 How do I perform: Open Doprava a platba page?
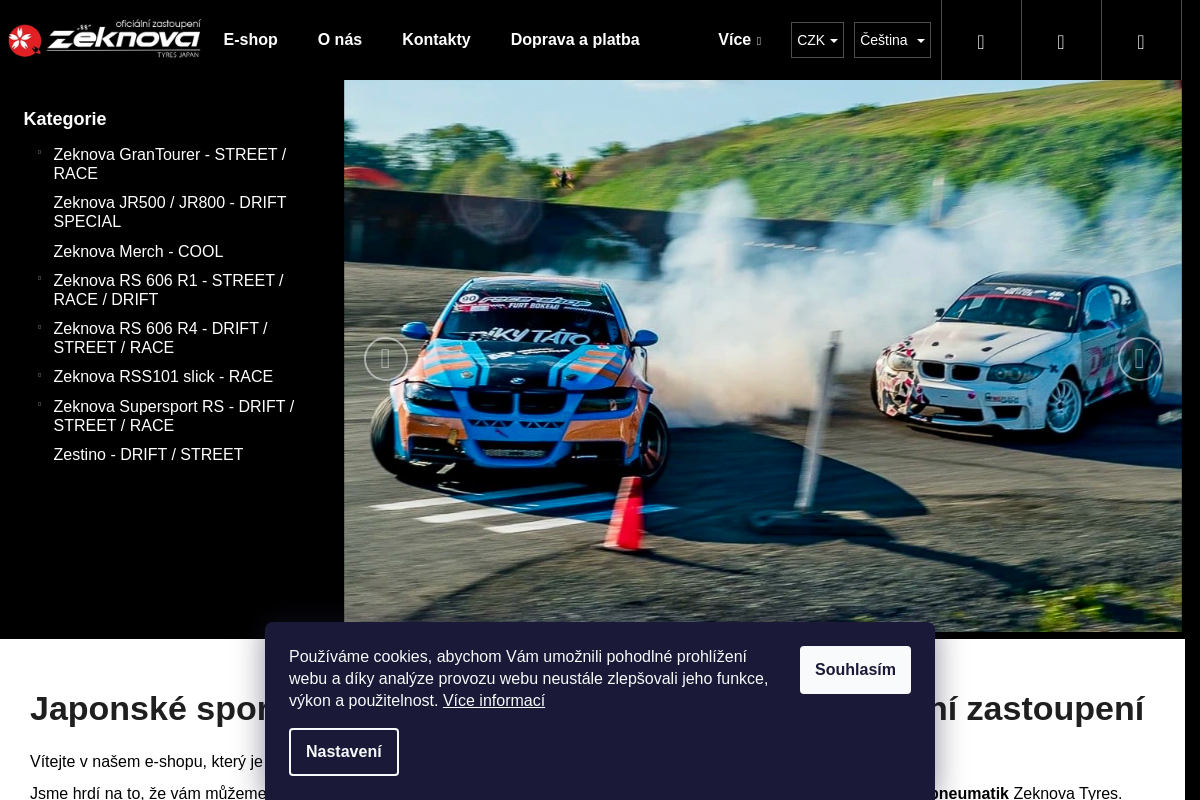pyautogui.click(x=575, y=40)
